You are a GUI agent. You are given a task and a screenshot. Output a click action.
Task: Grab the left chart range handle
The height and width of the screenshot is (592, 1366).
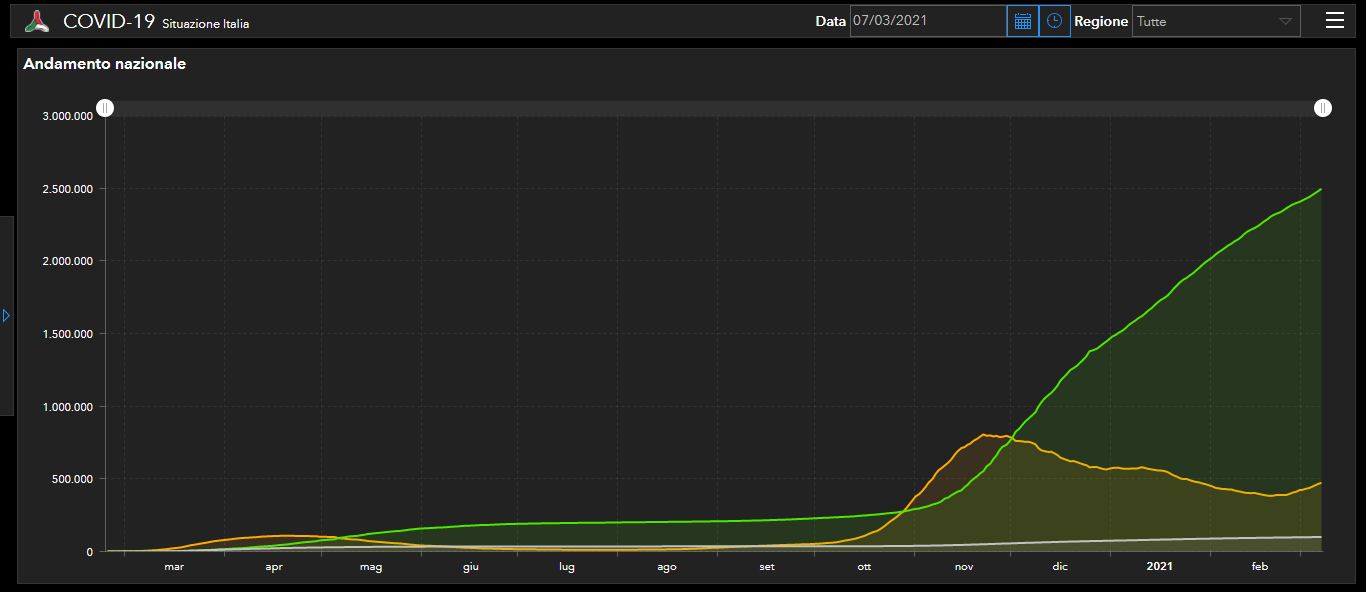click(105, 108)
